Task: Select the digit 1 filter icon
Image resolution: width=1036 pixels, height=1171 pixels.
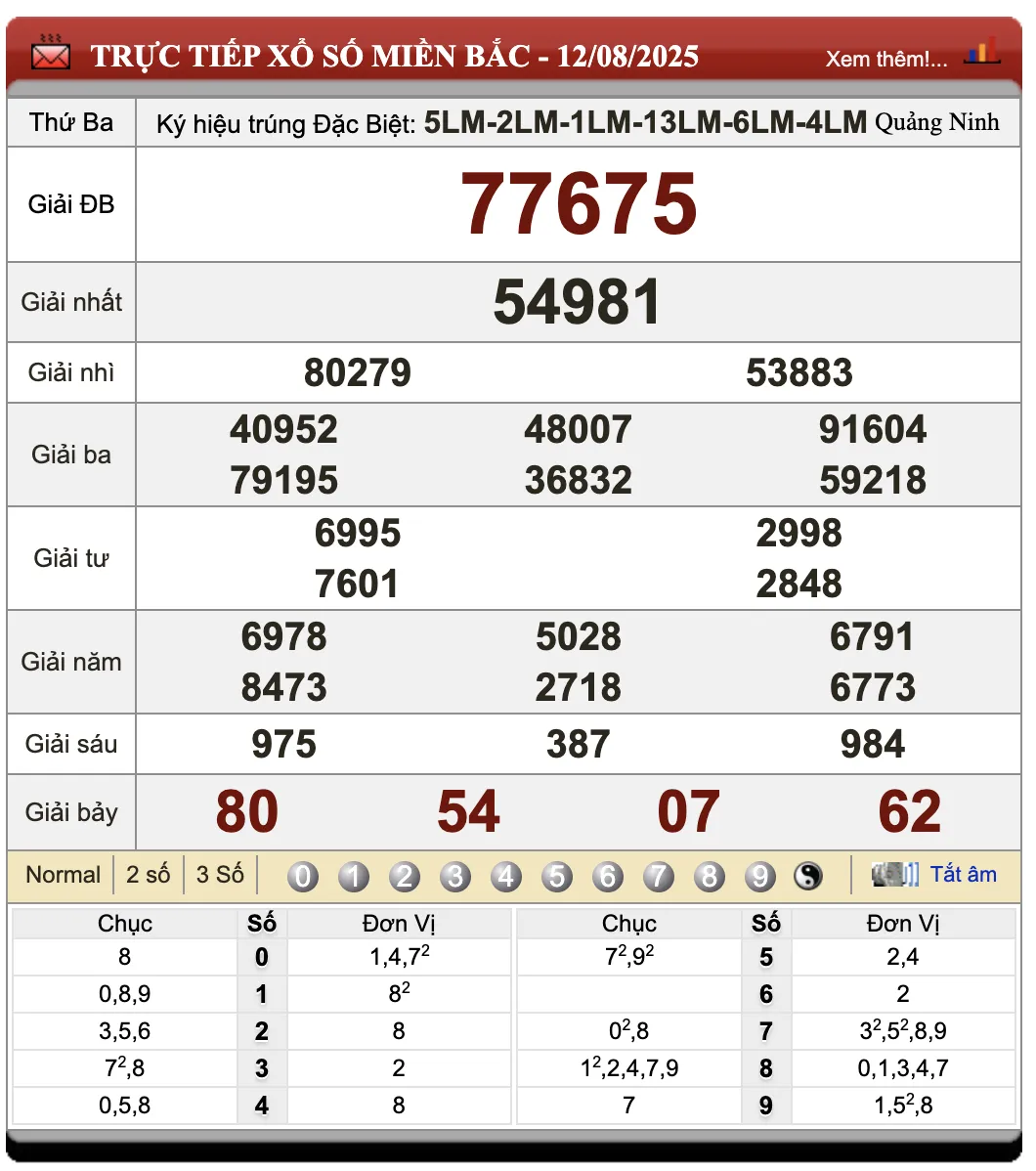Action: (354, 876)
